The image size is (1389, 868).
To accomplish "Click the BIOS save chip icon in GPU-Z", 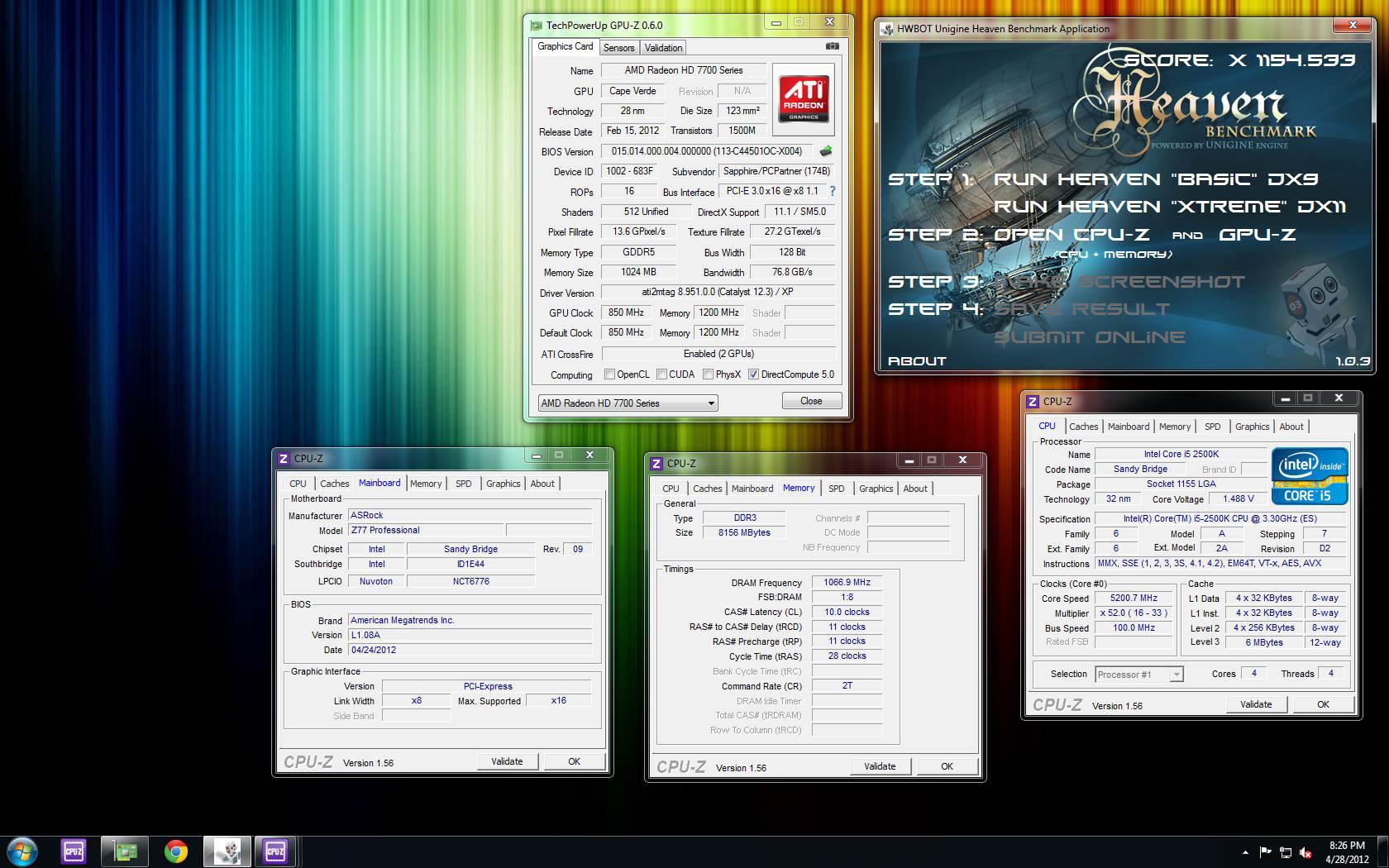I will (825, 151).
